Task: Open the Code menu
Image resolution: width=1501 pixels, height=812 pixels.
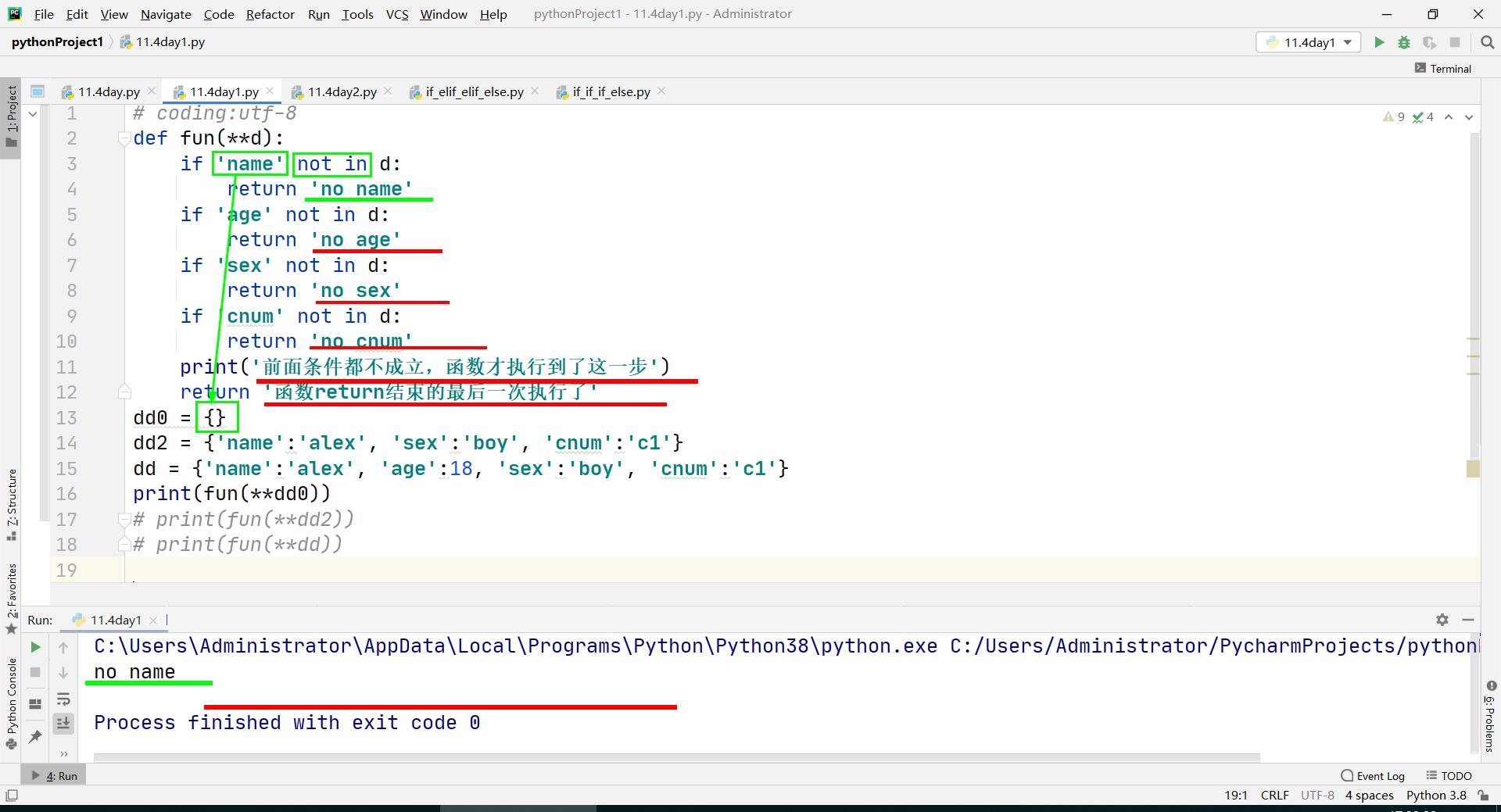Action: 219,14
